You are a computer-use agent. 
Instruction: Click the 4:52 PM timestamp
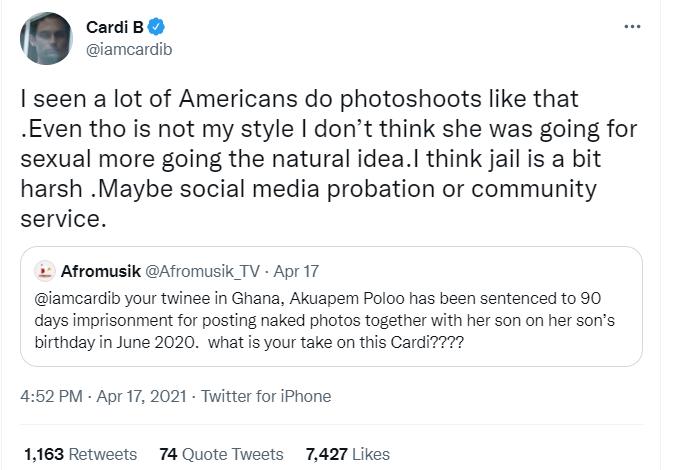click(50, 396)
